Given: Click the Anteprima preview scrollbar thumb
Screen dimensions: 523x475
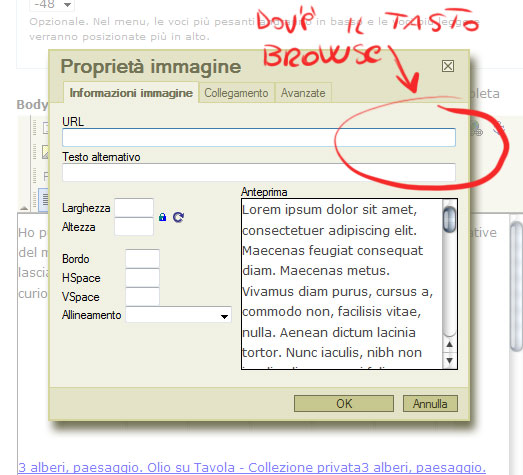Looking at the screenshot, I should click(449, 219).
